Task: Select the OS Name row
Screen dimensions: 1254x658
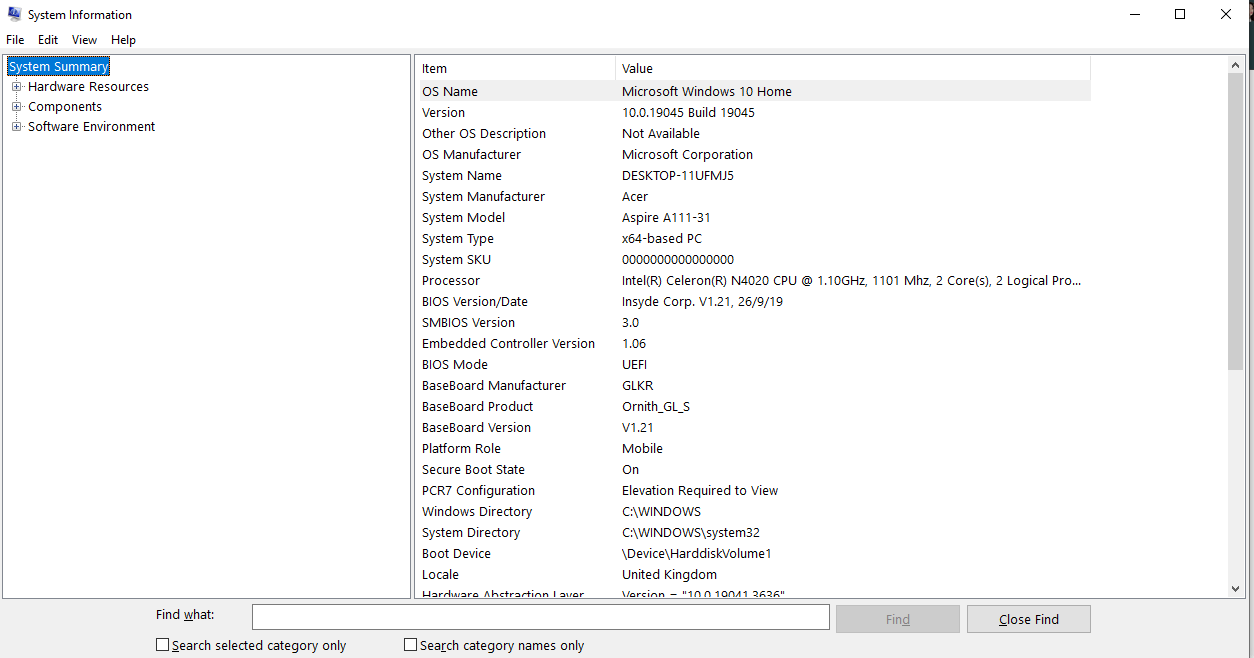Action: point(753,91)
